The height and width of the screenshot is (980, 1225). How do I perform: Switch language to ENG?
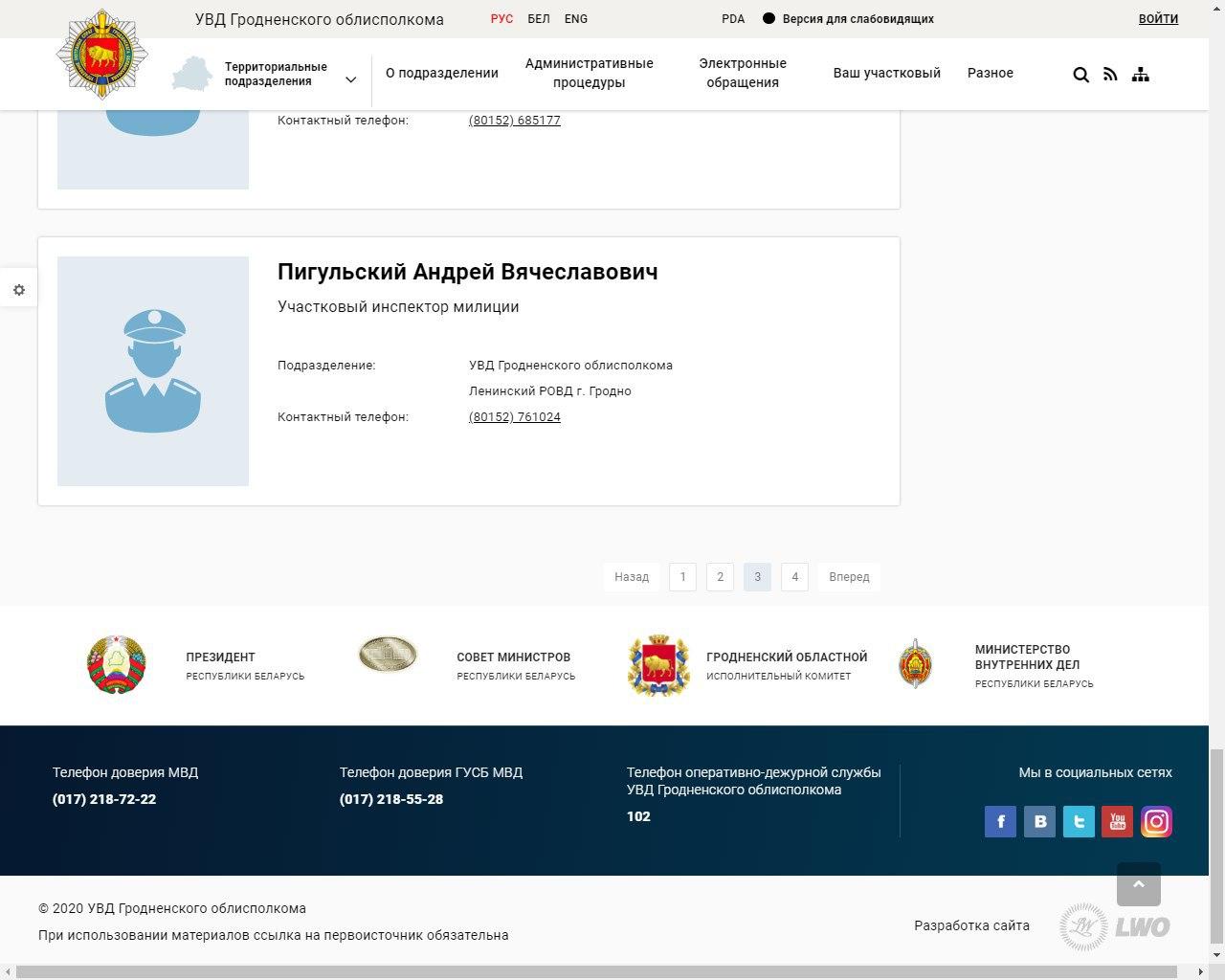[x=576, y=19]
